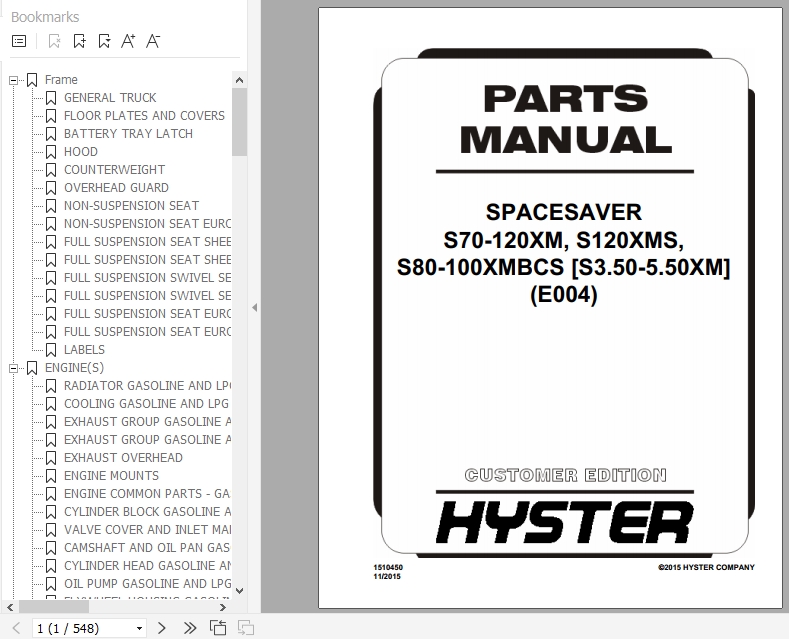Click the HOOD bookmark icon
The width and height of the screenshot is (789, 639).
51,152
